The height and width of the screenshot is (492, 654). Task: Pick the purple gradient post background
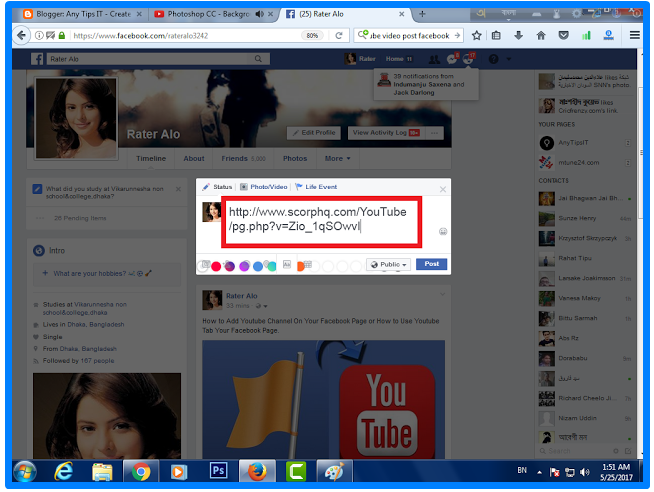(x=230, y=266)
